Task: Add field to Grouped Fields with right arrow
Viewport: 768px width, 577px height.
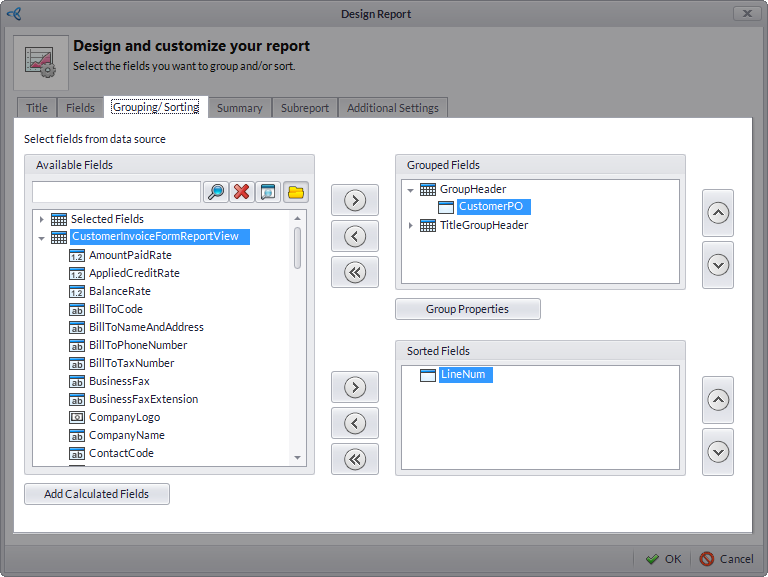Action: [354, 200]
